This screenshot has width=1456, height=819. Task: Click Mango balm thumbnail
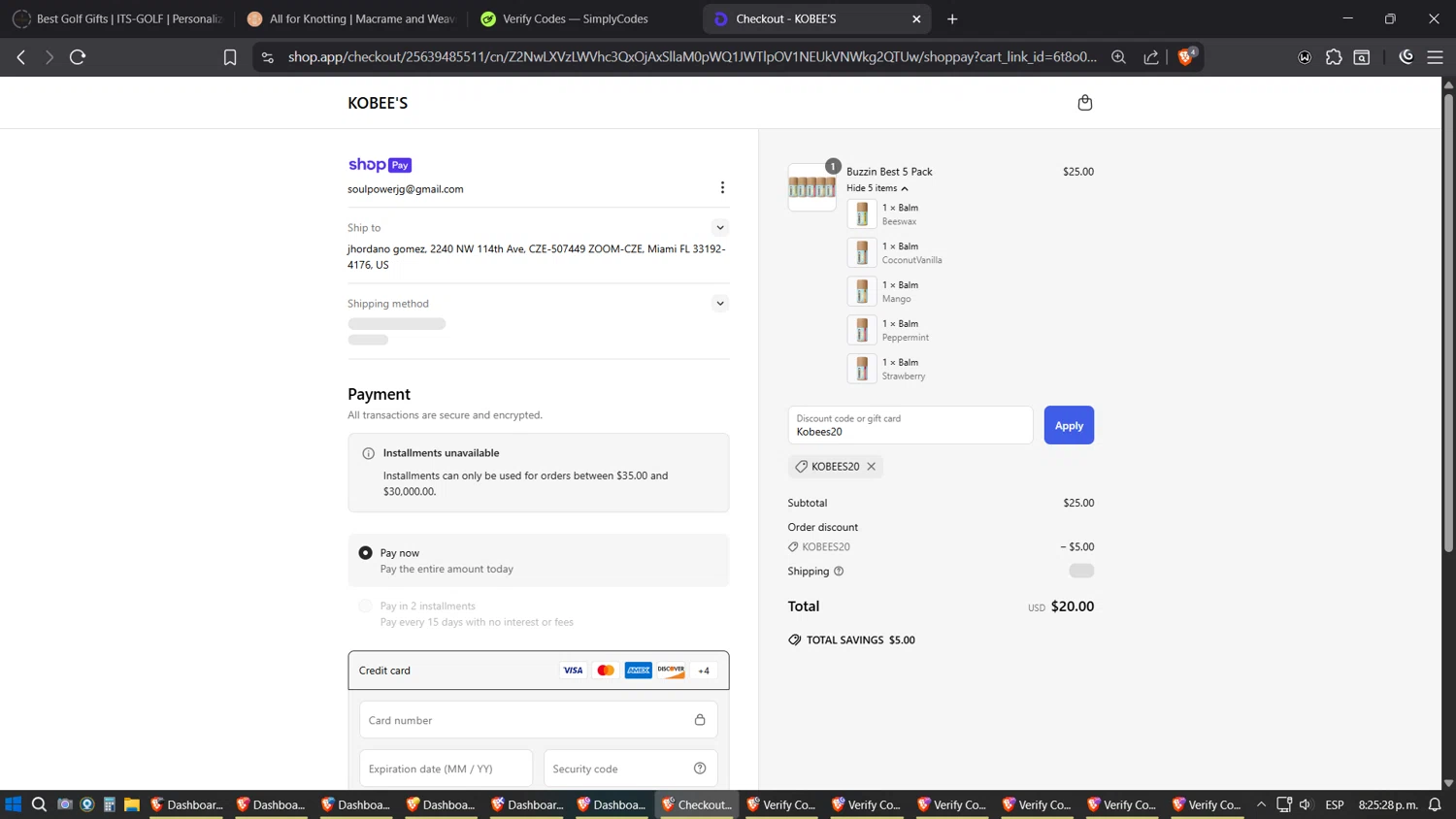pos(862,291)
